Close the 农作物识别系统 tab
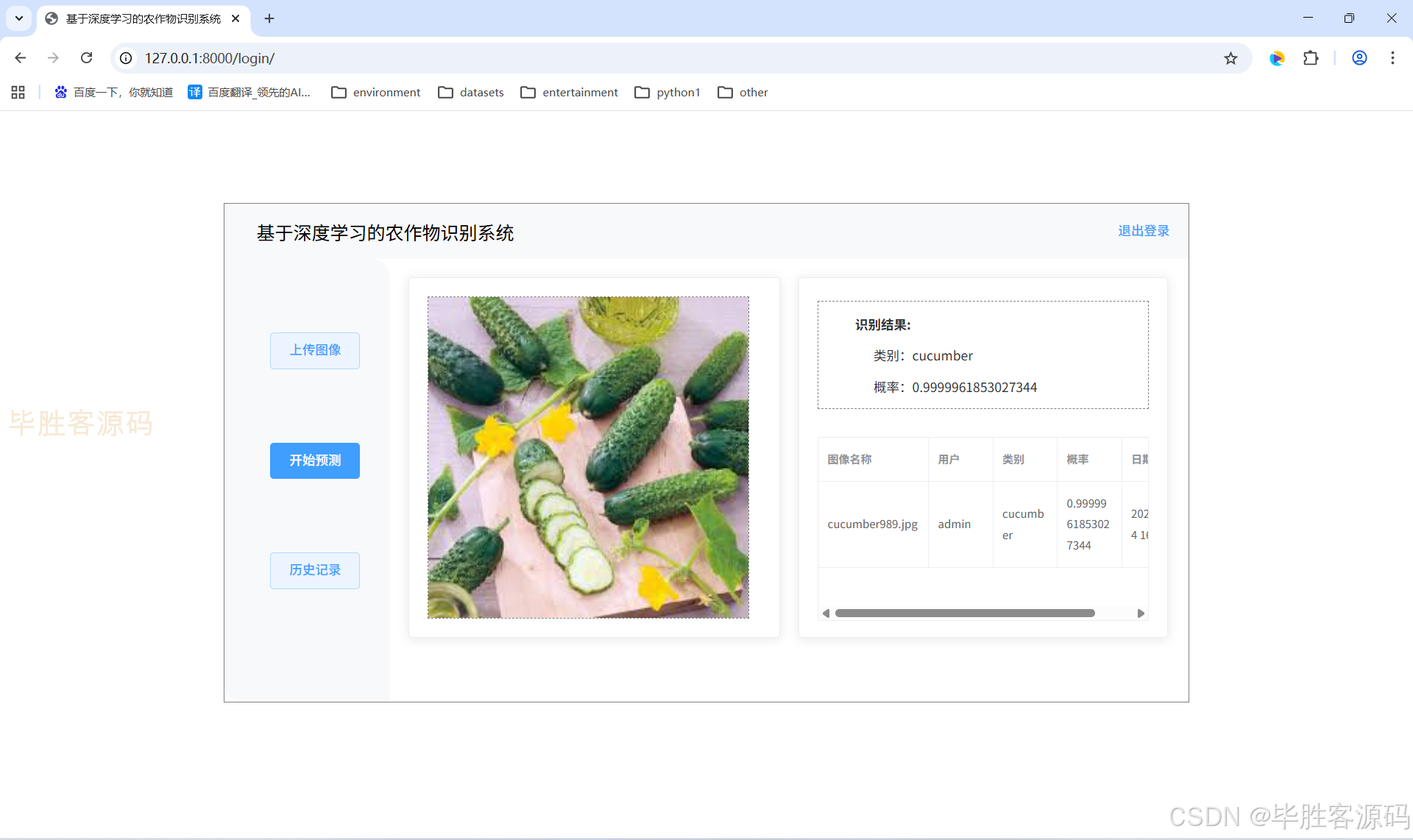Image resolution: width=1413 pixels, height=840 pixels. click(235, 18)
